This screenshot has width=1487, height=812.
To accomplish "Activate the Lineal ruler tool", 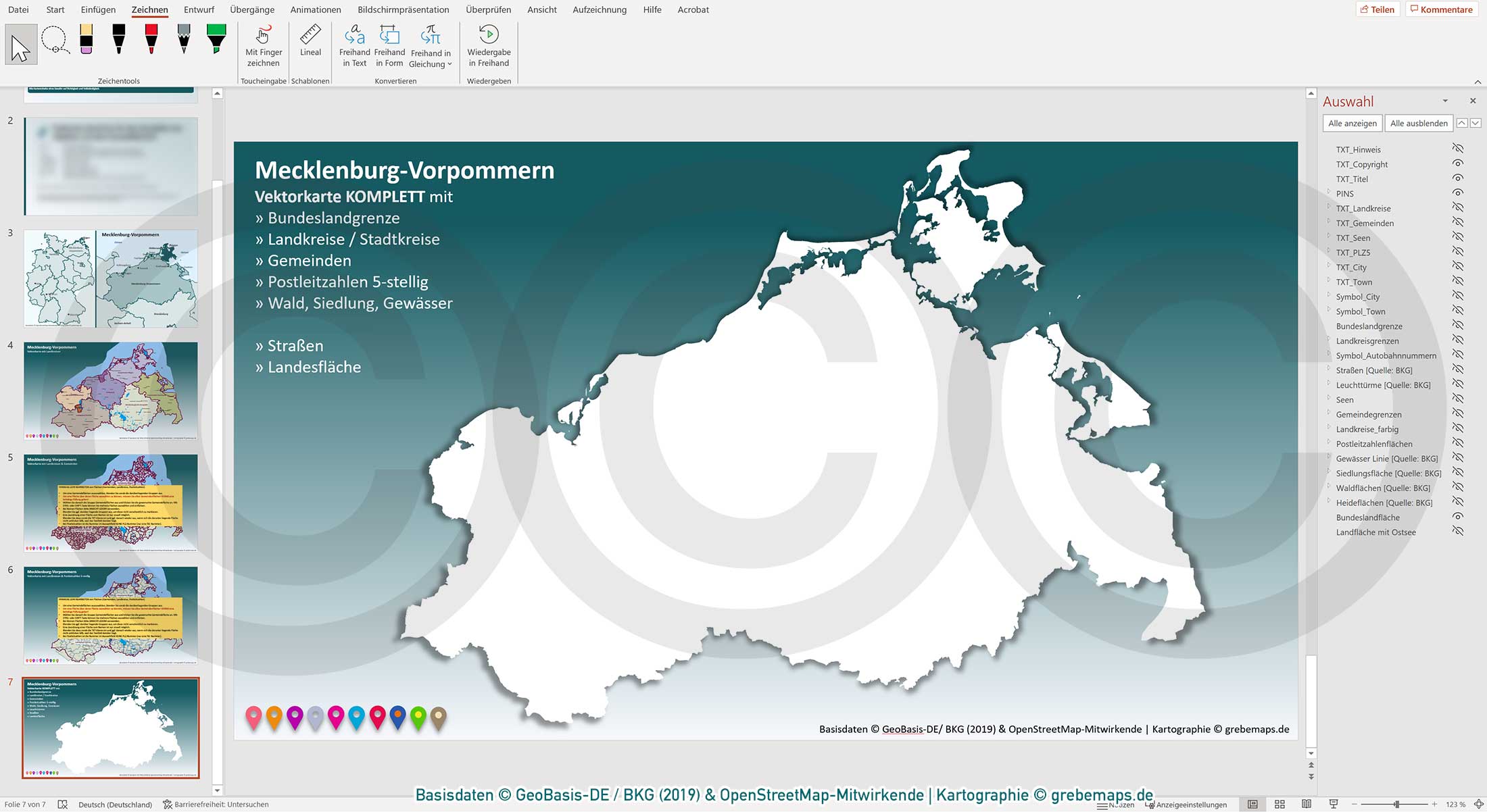I will (x=310, y=44).
